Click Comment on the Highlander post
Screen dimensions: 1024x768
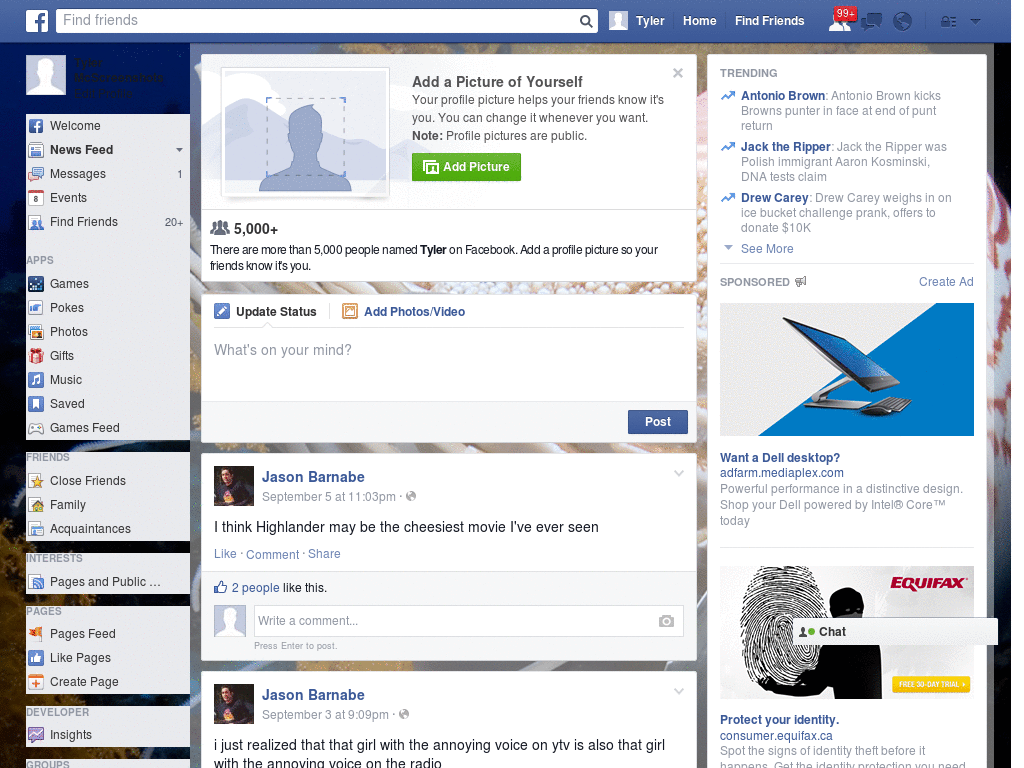tap(272, 554)
